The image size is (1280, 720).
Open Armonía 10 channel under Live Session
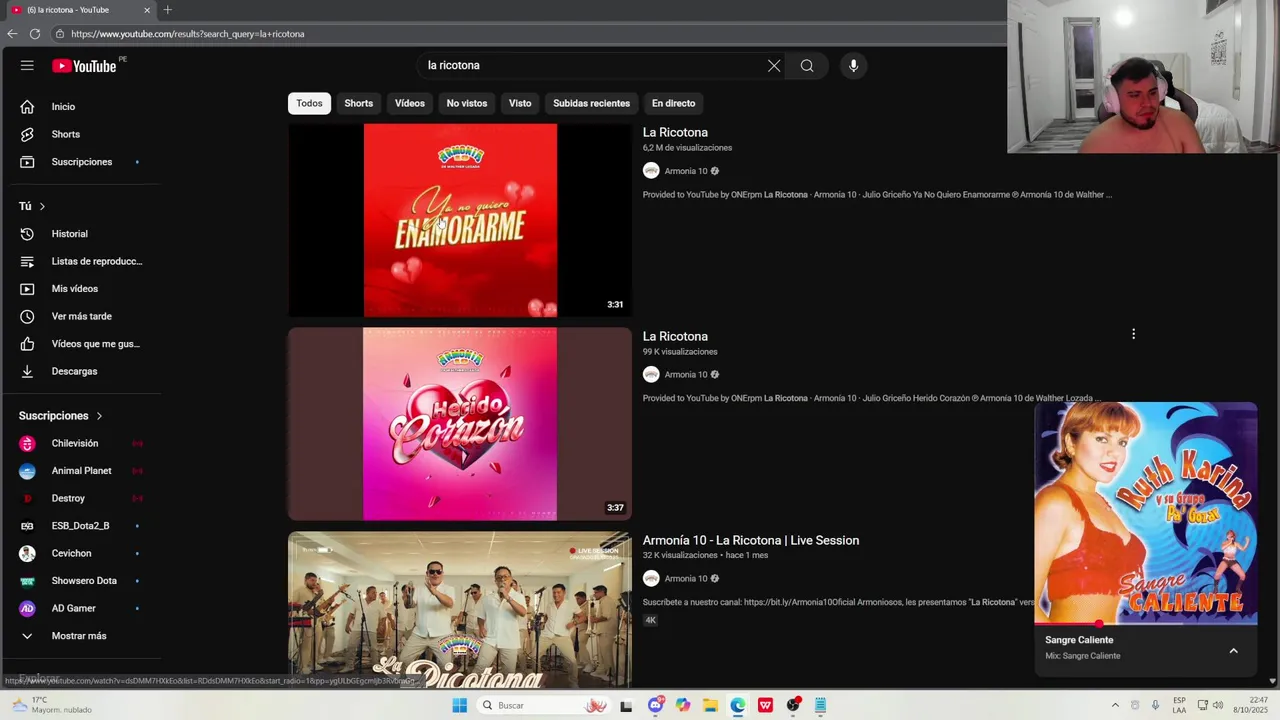(686, 578)
